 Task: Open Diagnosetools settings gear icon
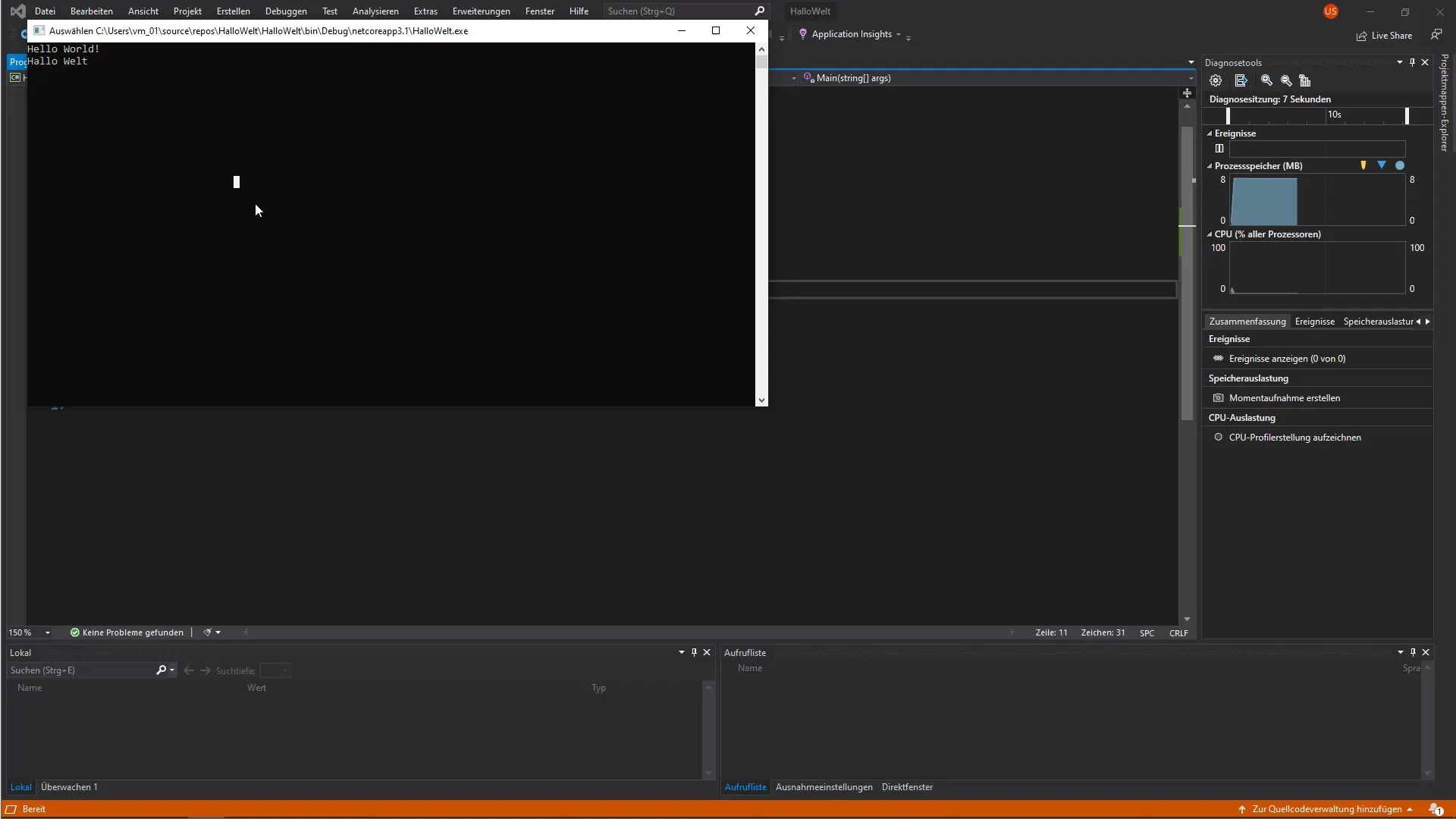[x=1216, y=80]
